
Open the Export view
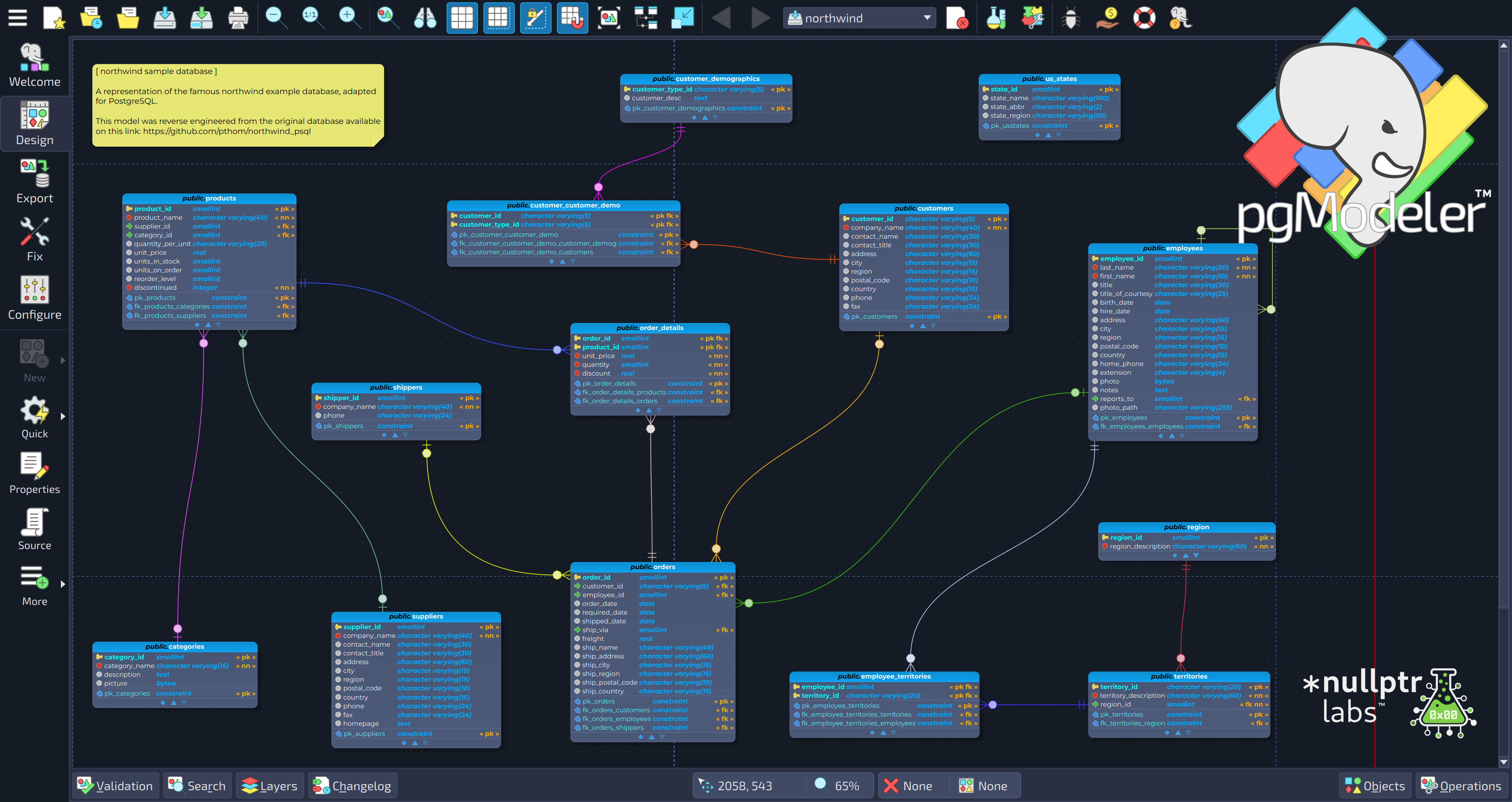pyautogui.click(x=35, y=181)
